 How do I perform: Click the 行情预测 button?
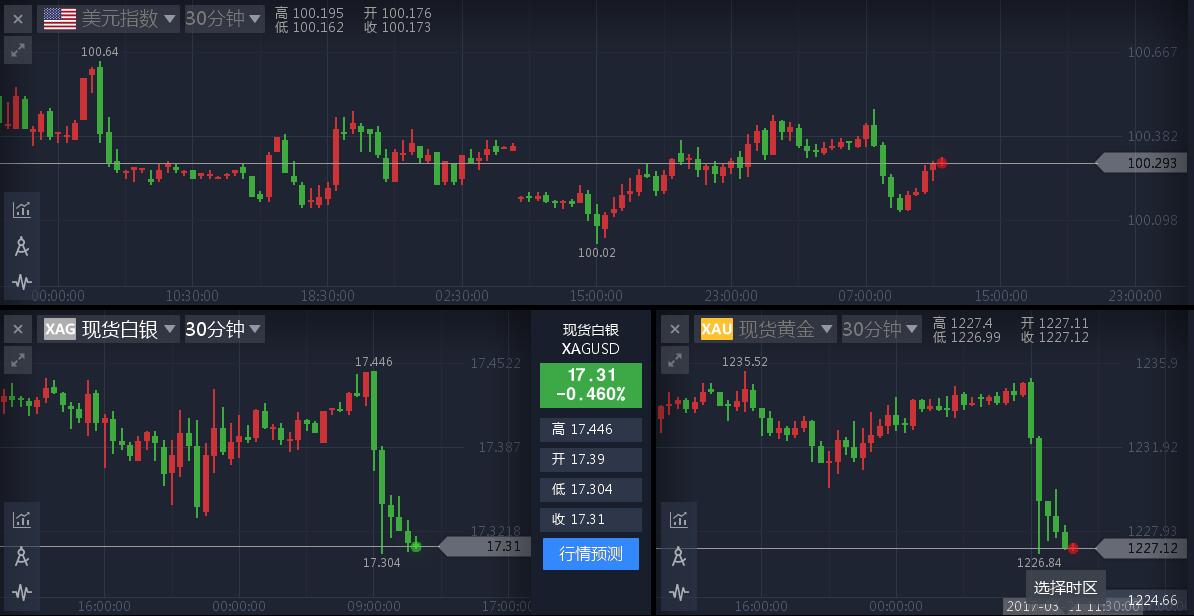591,554
